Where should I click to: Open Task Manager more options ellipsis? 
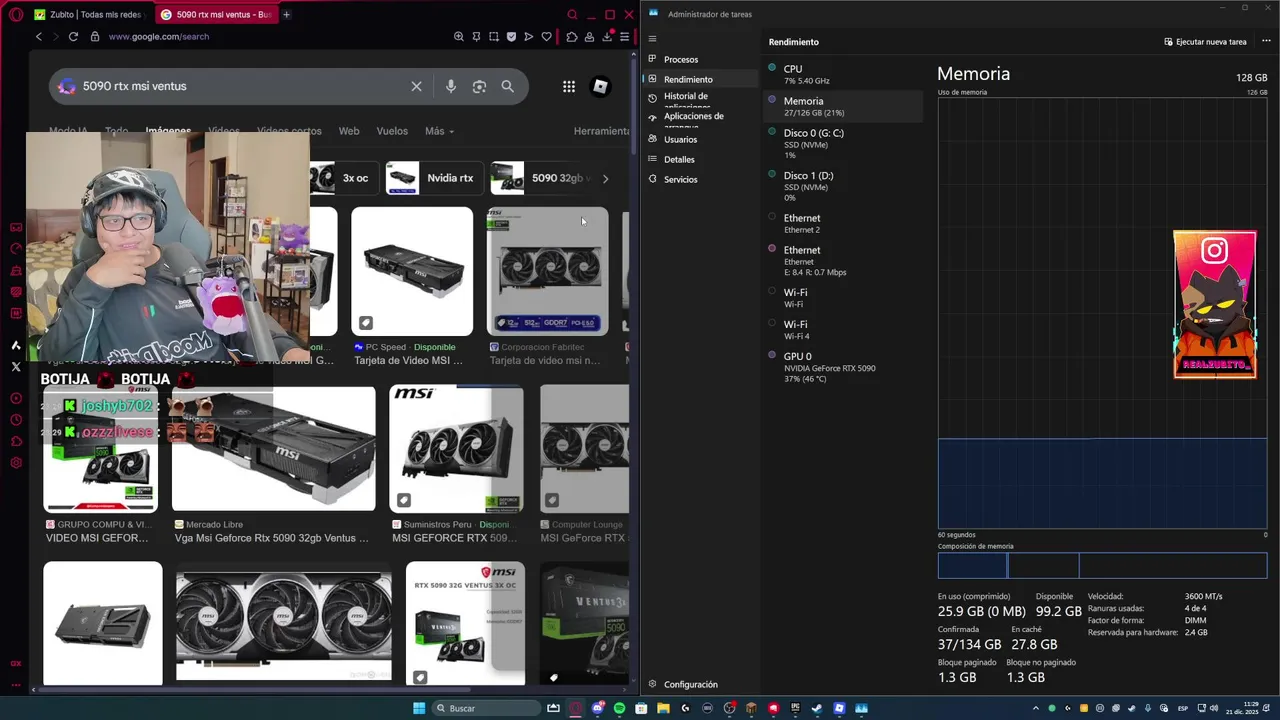(x=1266, y=42)
